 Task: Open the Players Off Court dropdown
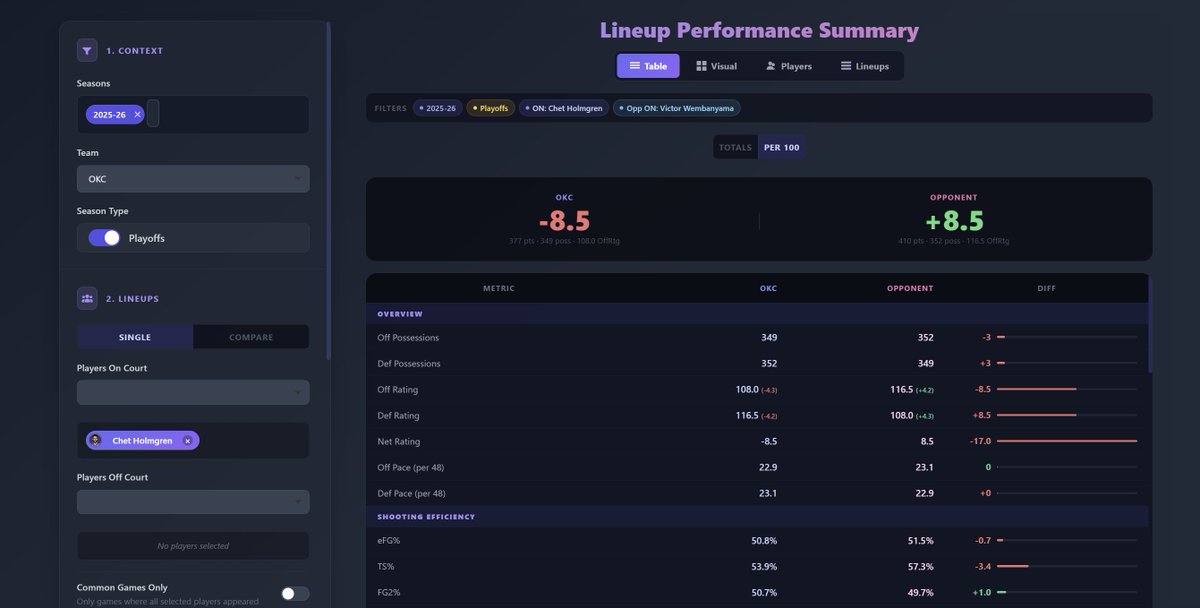(193, 502)
